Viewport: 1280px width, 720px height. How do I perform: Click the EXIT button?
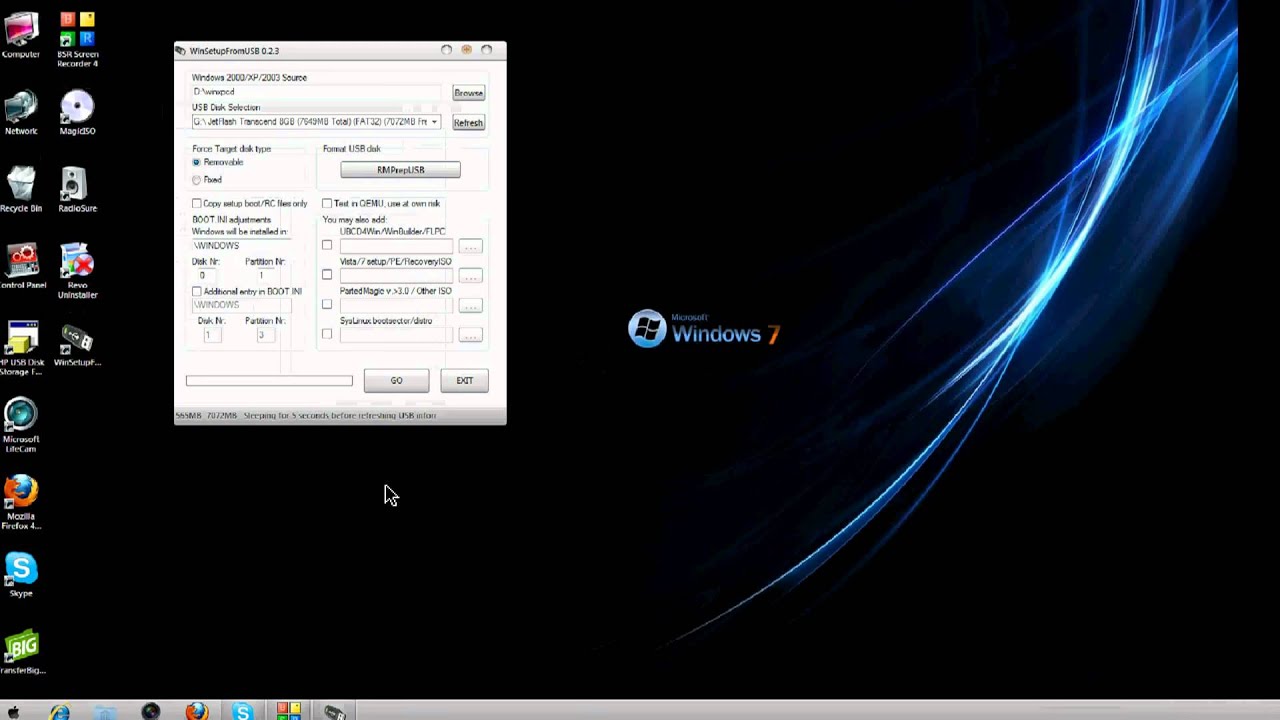pyautogui.click(x=465, y=381)
